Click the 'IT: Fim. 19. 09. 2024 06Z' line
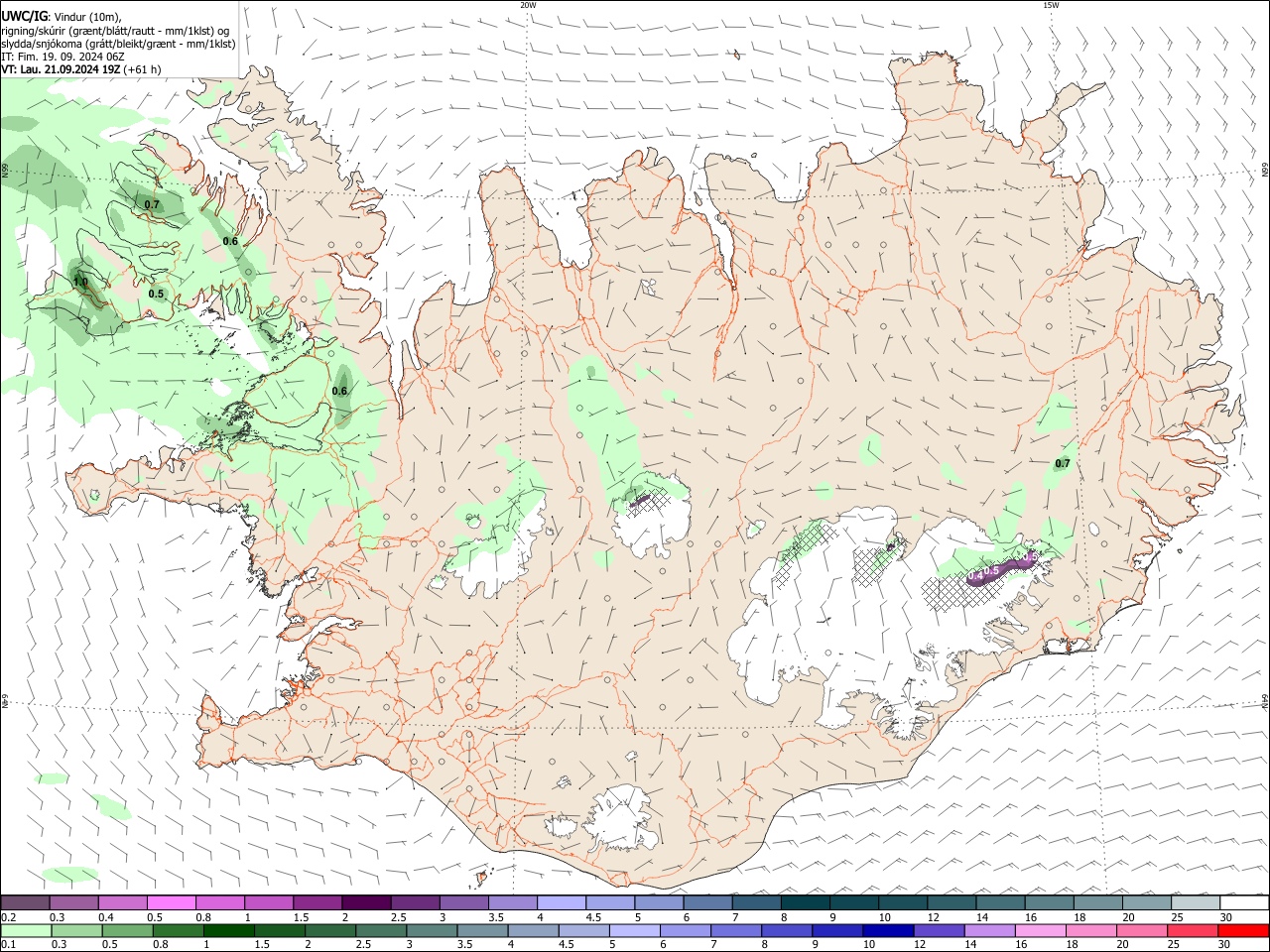 point(63,57)
